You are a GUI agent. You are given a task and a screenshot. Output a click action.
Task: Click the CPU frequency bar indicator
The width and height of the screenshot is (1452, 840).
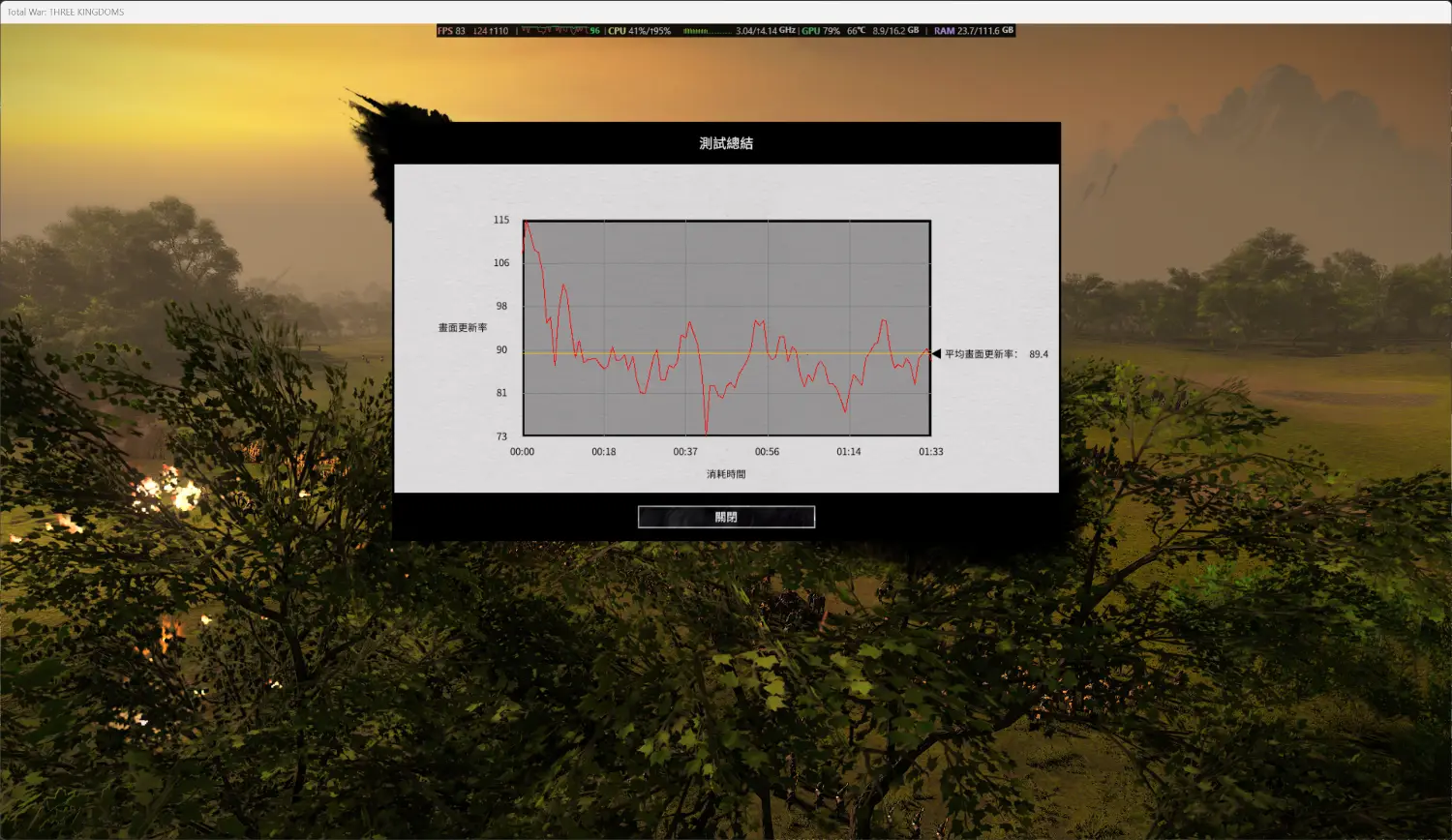pos(707,31)
